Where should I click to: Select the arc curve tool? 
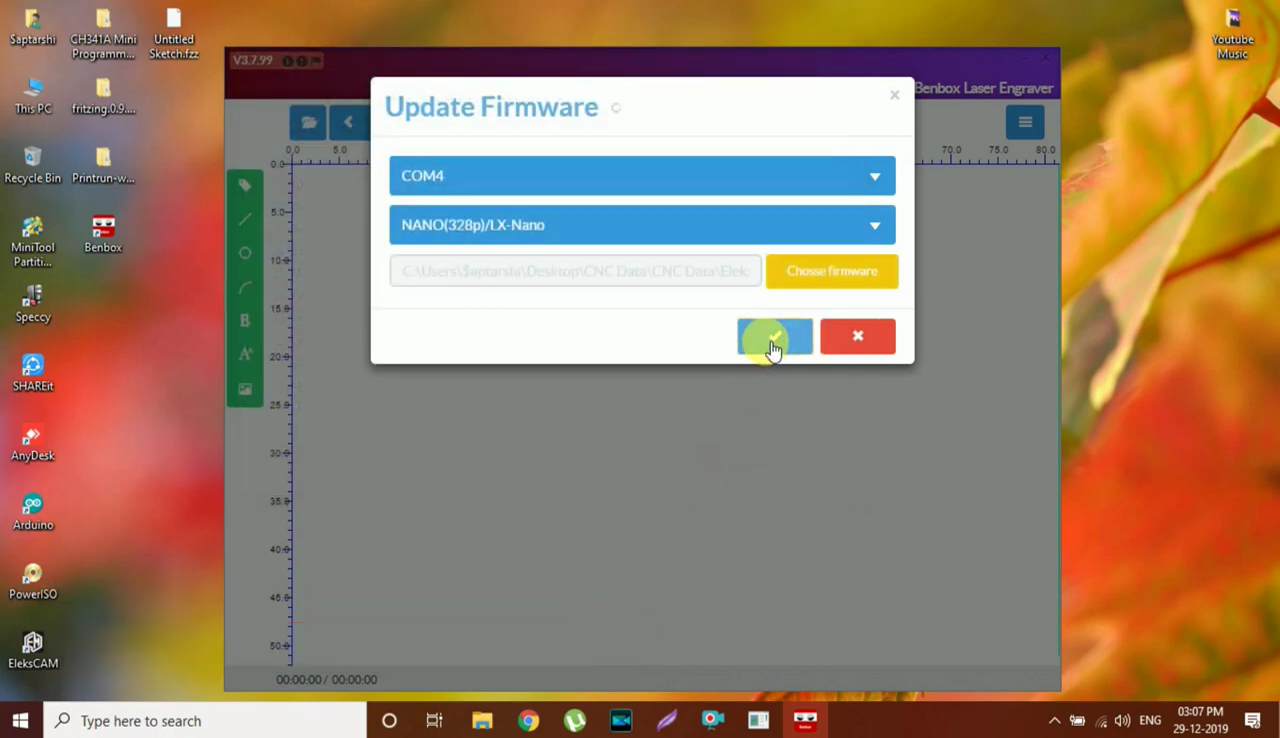[245, 288]
